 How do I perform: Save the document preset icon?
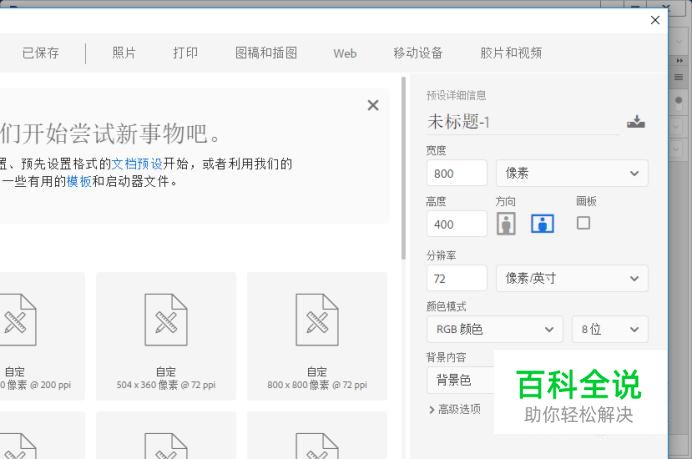click(636, 121)
